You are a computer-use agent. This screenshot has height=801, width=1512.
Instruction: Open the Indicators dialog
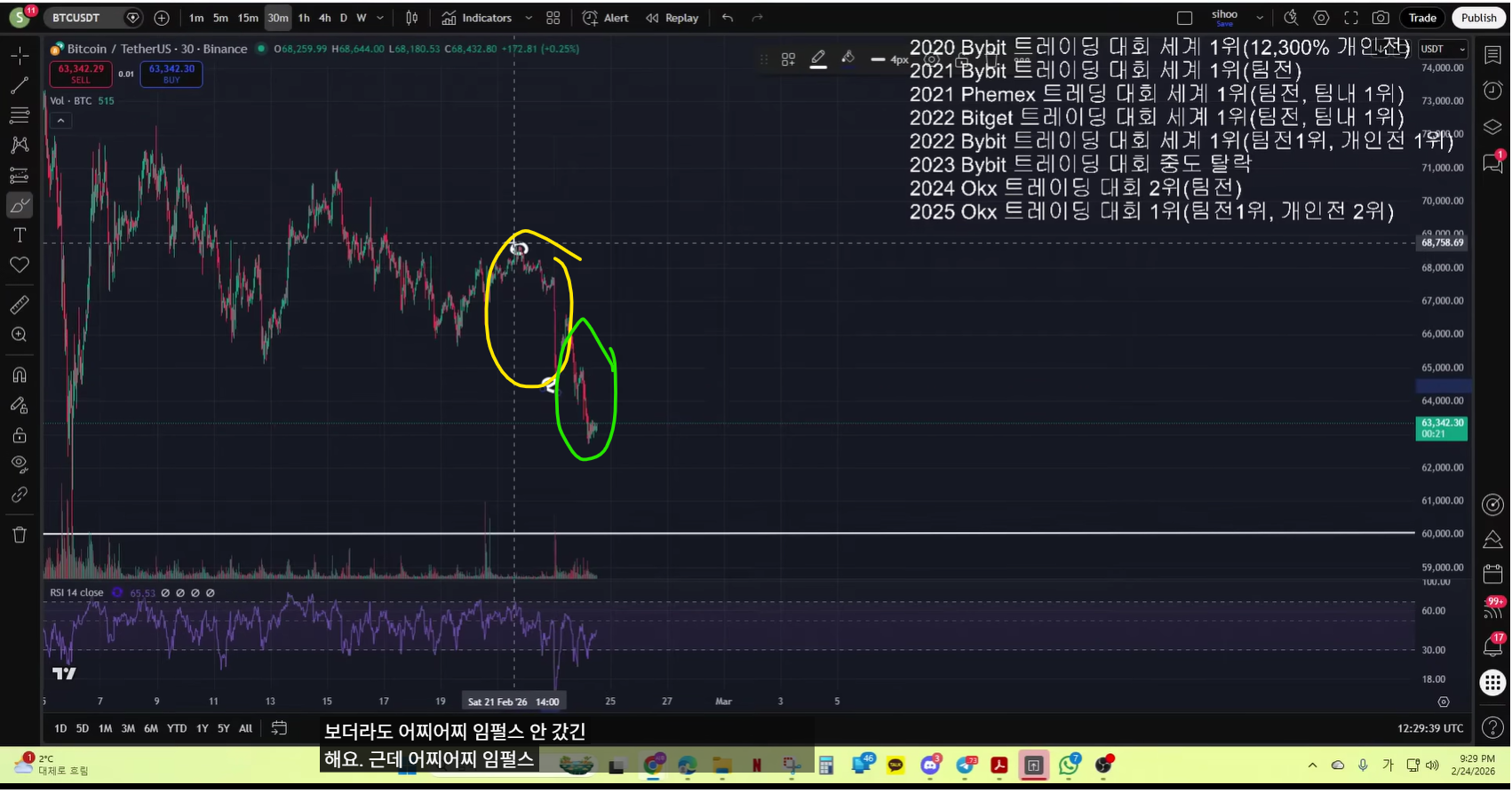(477, 18)
